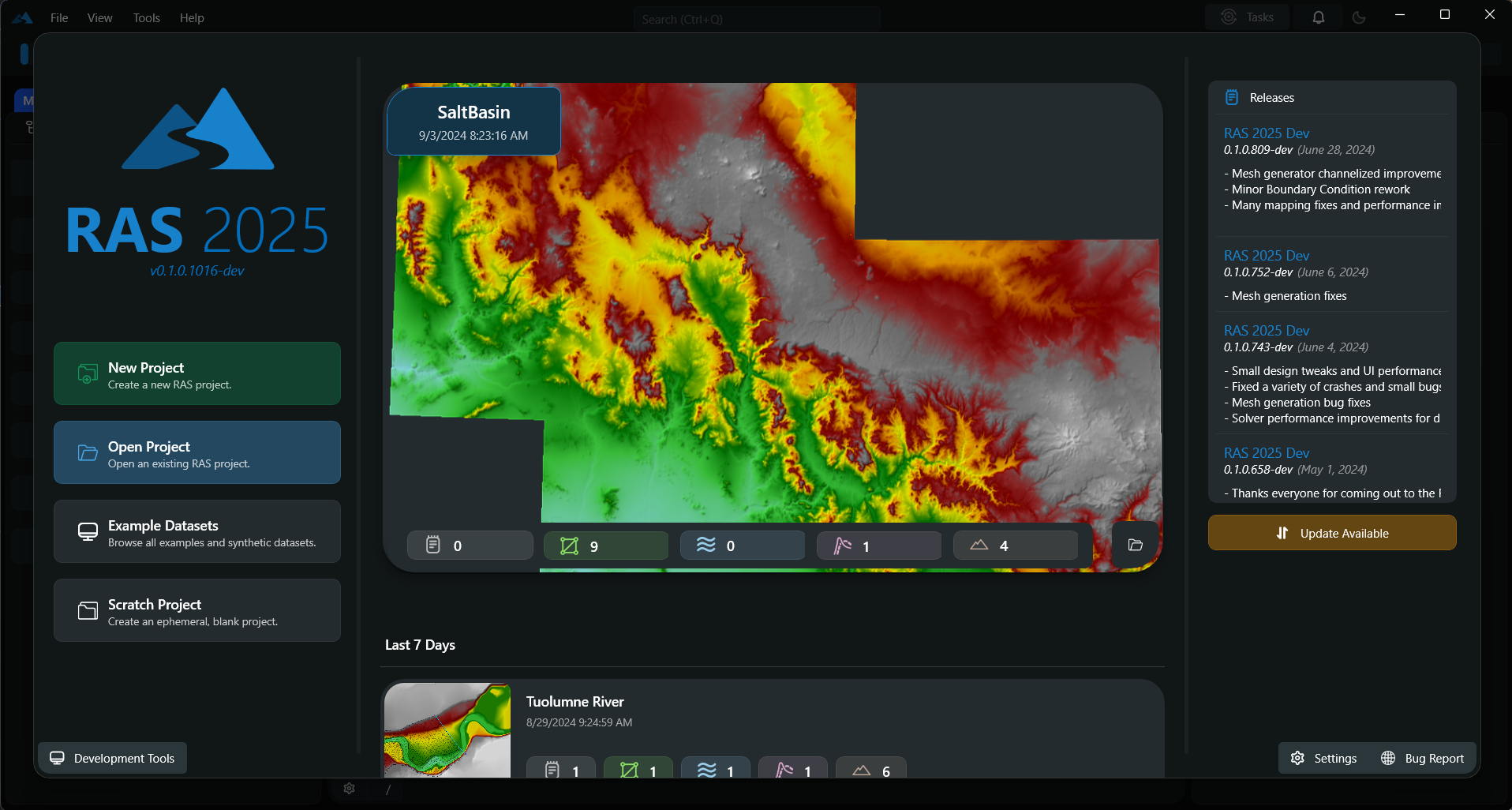This screenshot has width=1512, height=810.
Task: Create a Scratch Project
Action: 197,610
